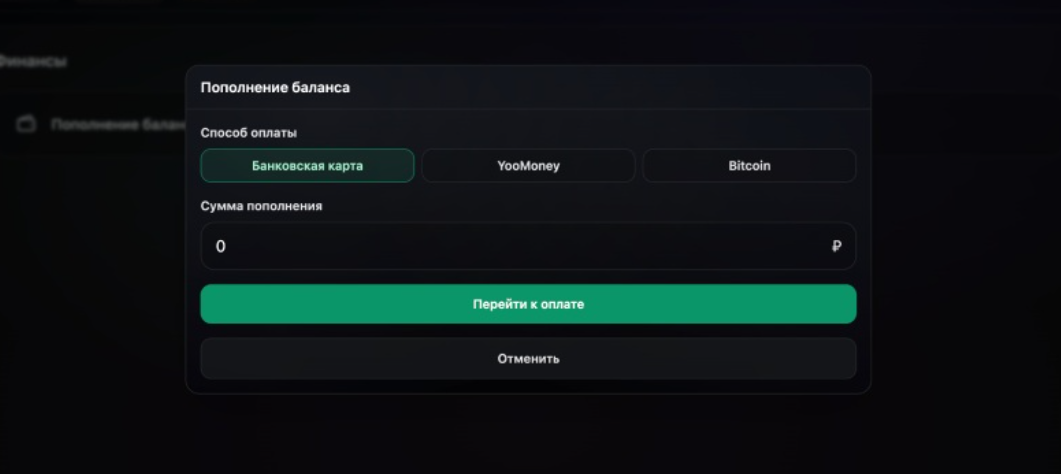
Task: Proceed to payment via the green button
Action: [x=528, y=304]
